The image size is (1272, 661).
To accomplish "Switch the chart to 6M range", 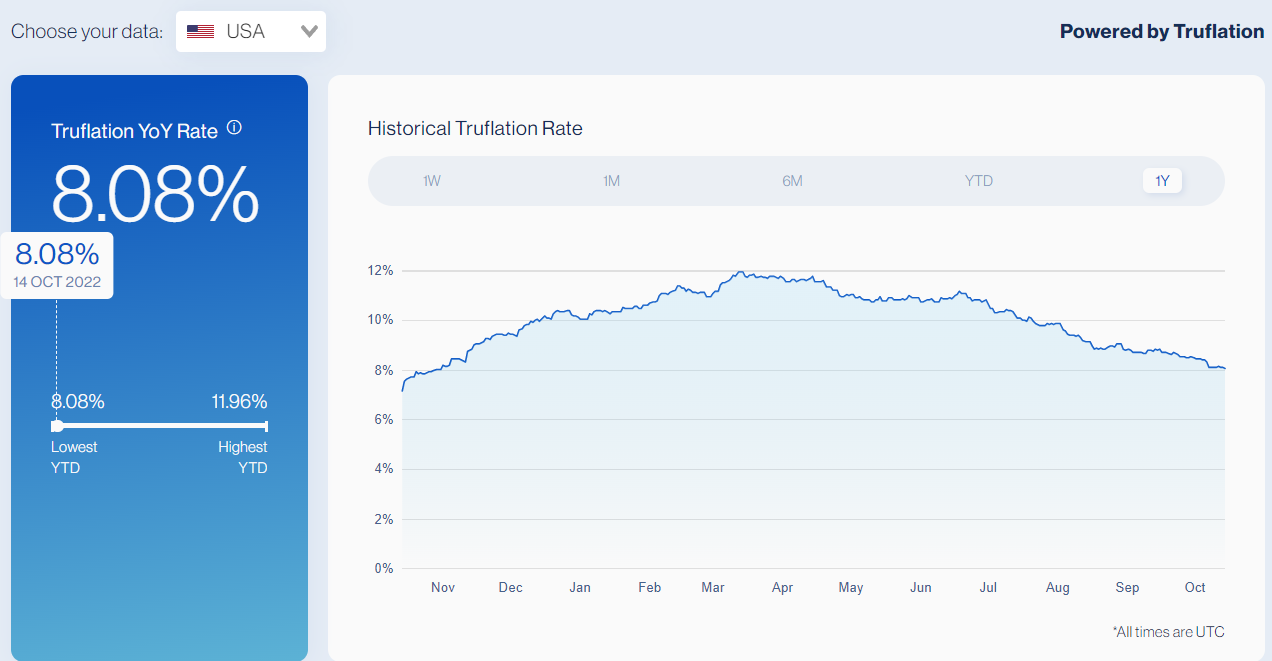I will click(792, 181).
